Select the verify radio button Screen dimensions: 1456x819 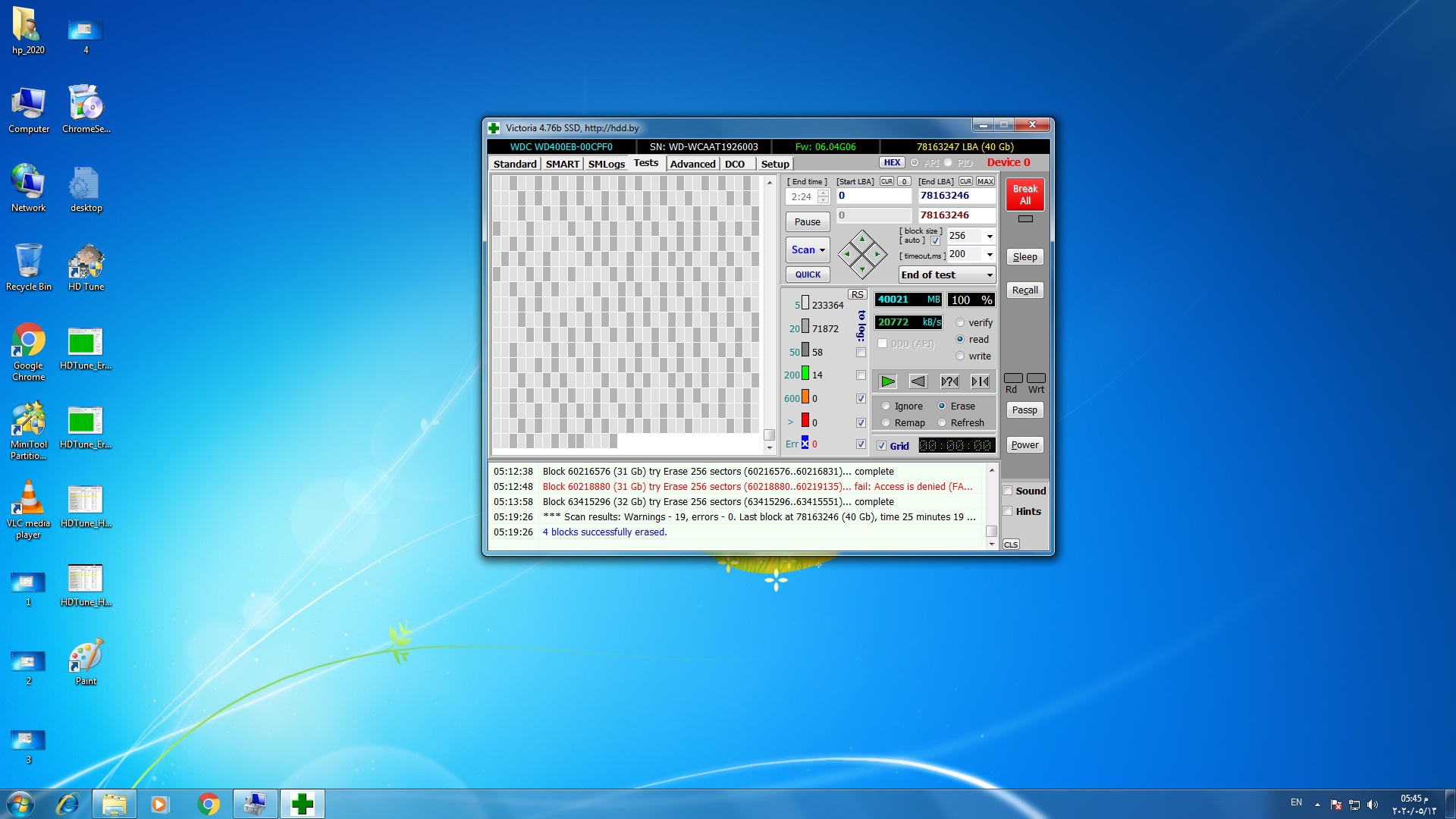coord(960,322)
